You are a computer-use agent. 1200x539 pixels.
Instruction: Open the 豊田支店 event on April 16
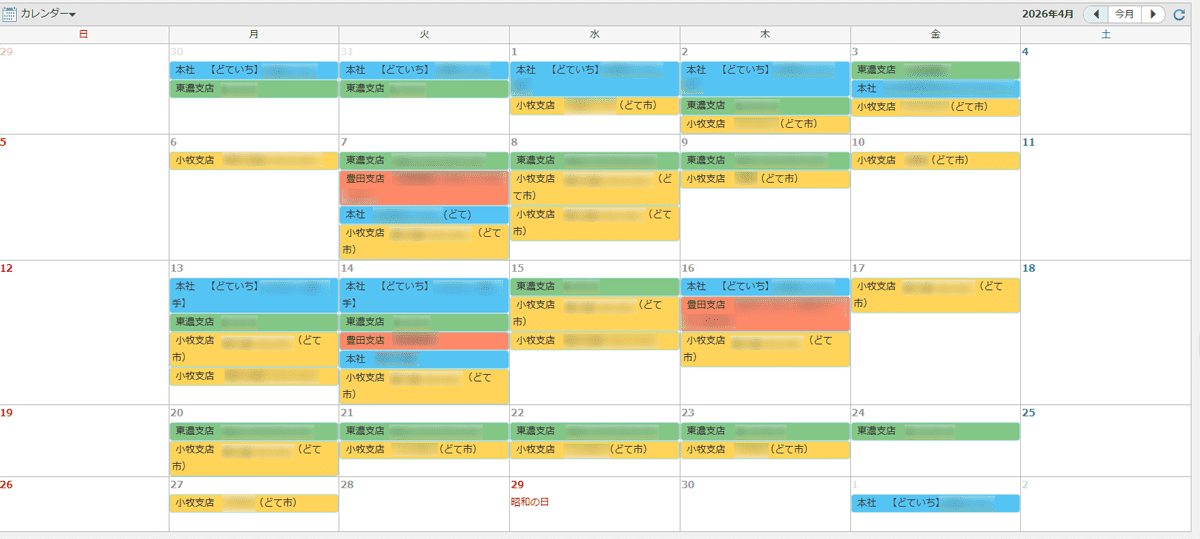(765, 313)
